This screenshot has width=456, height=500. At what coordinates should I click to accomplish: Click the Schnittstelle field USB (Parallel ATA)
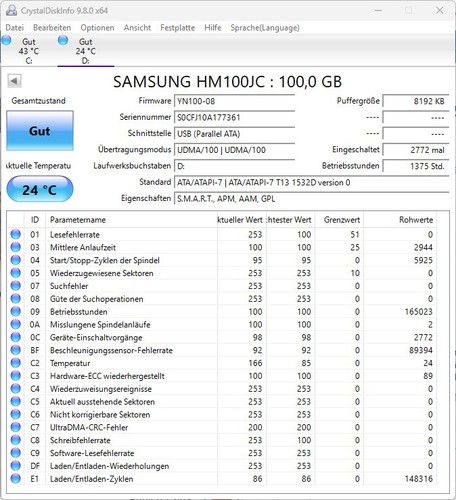[234, 134]
